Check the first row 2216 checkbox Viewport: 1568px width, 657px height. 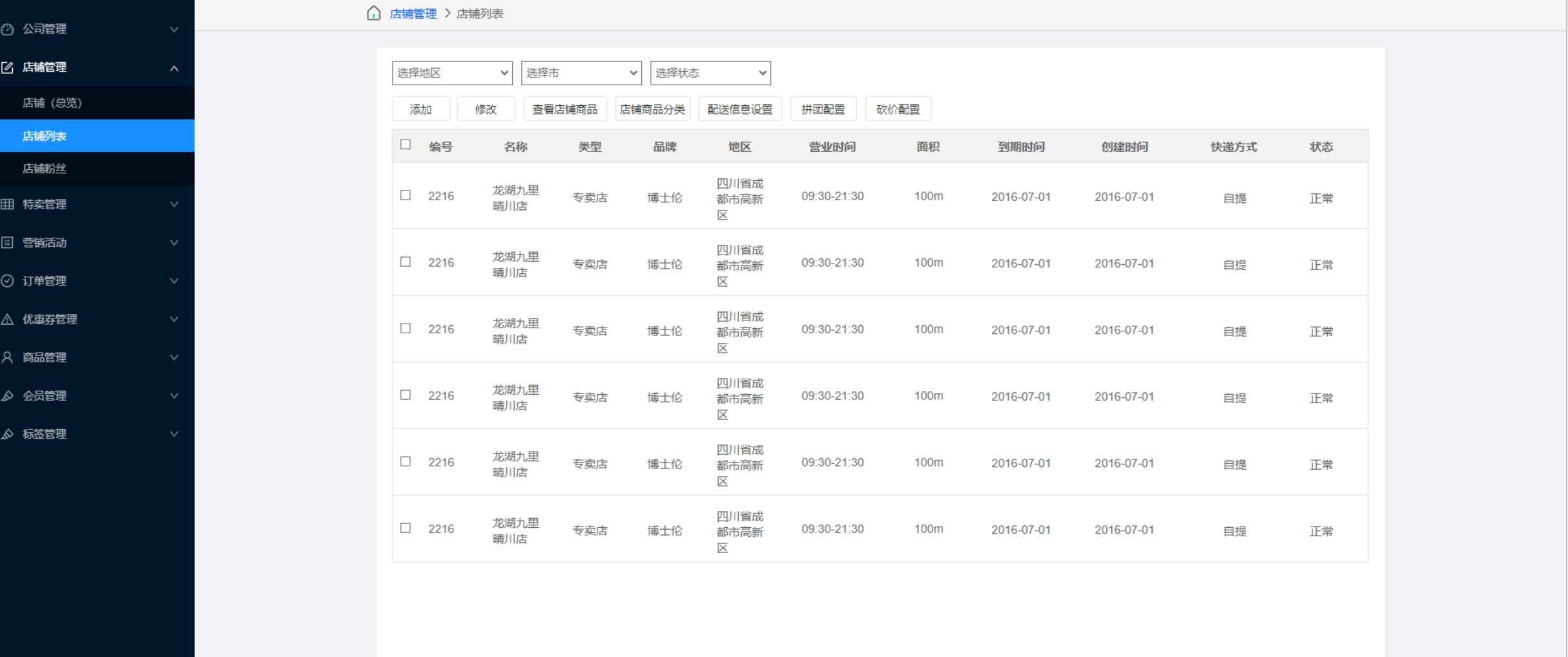(x=406, y=195)
